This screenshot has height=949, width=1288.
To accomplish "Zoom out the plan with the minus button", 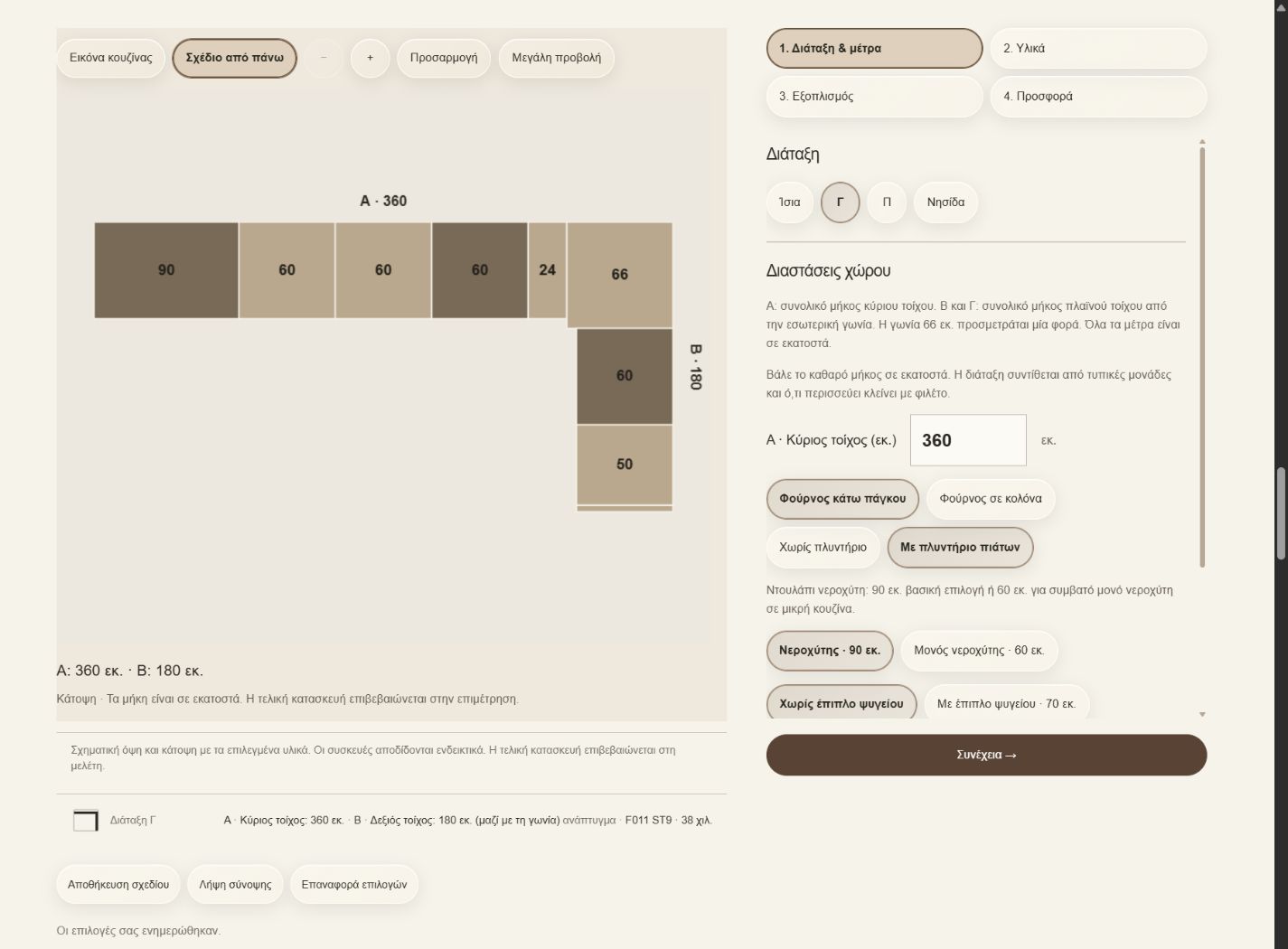I will [324, 58].
